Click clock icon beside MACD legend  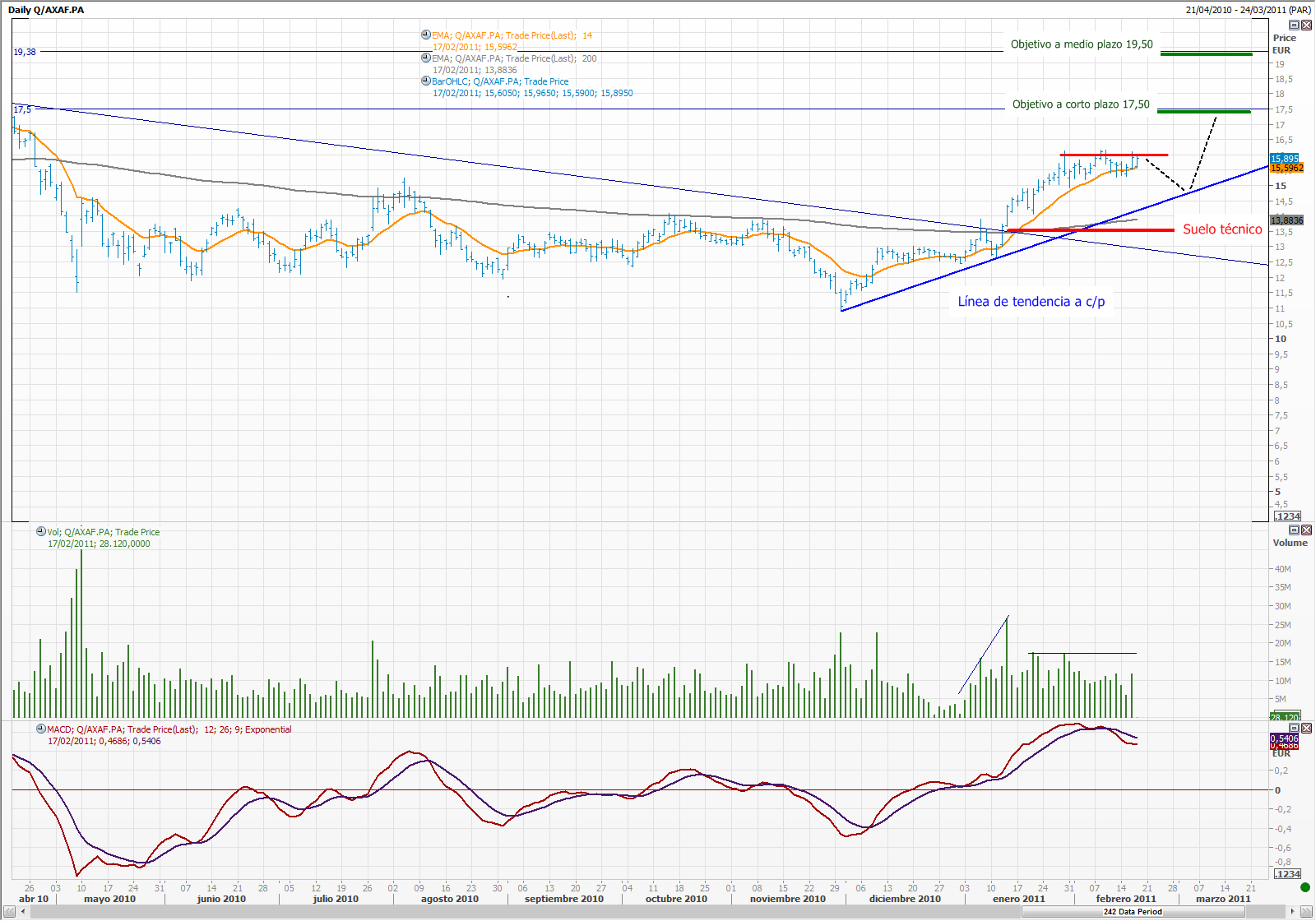41,729
